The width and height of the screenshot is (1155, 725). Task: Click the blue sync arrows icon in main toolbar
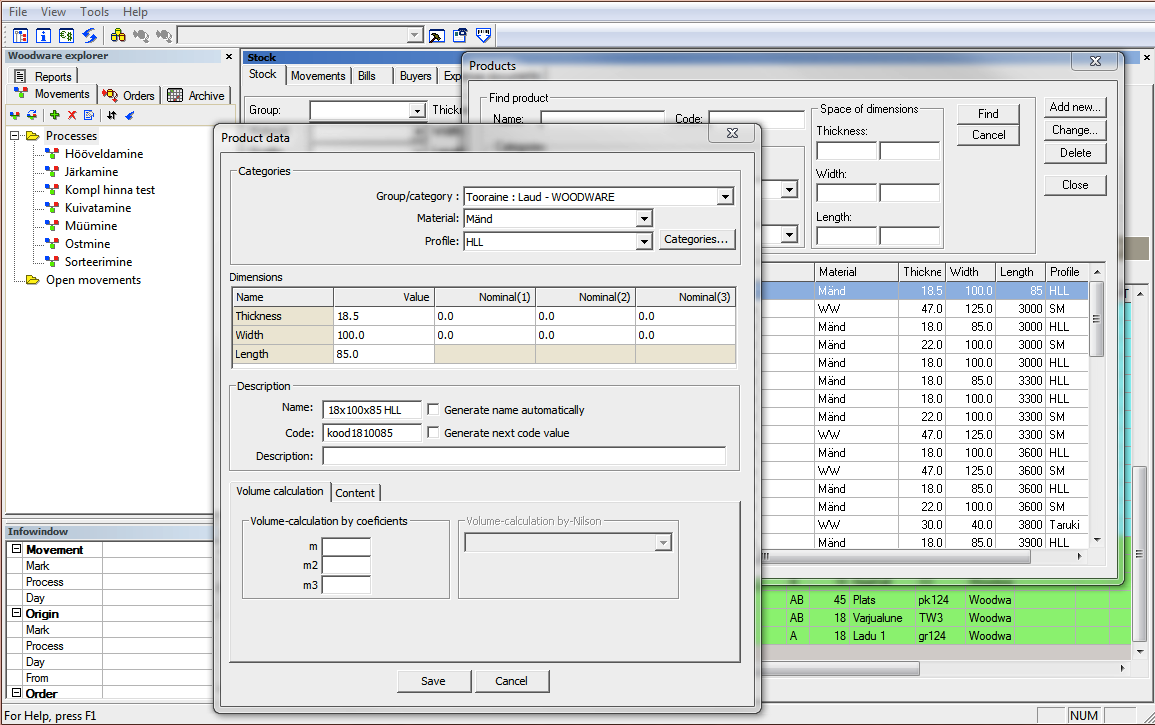89,35
